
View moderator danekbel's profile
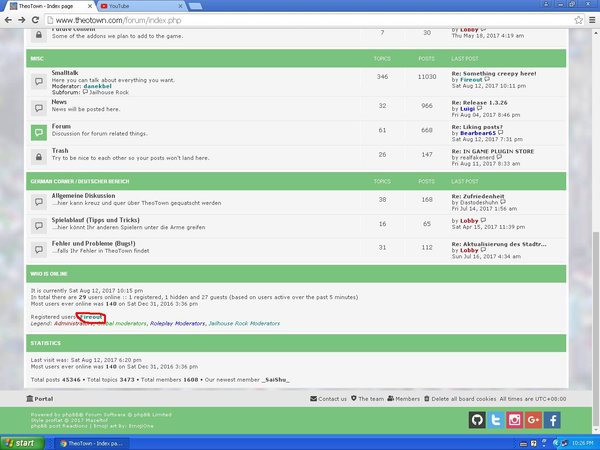(98, 86)
